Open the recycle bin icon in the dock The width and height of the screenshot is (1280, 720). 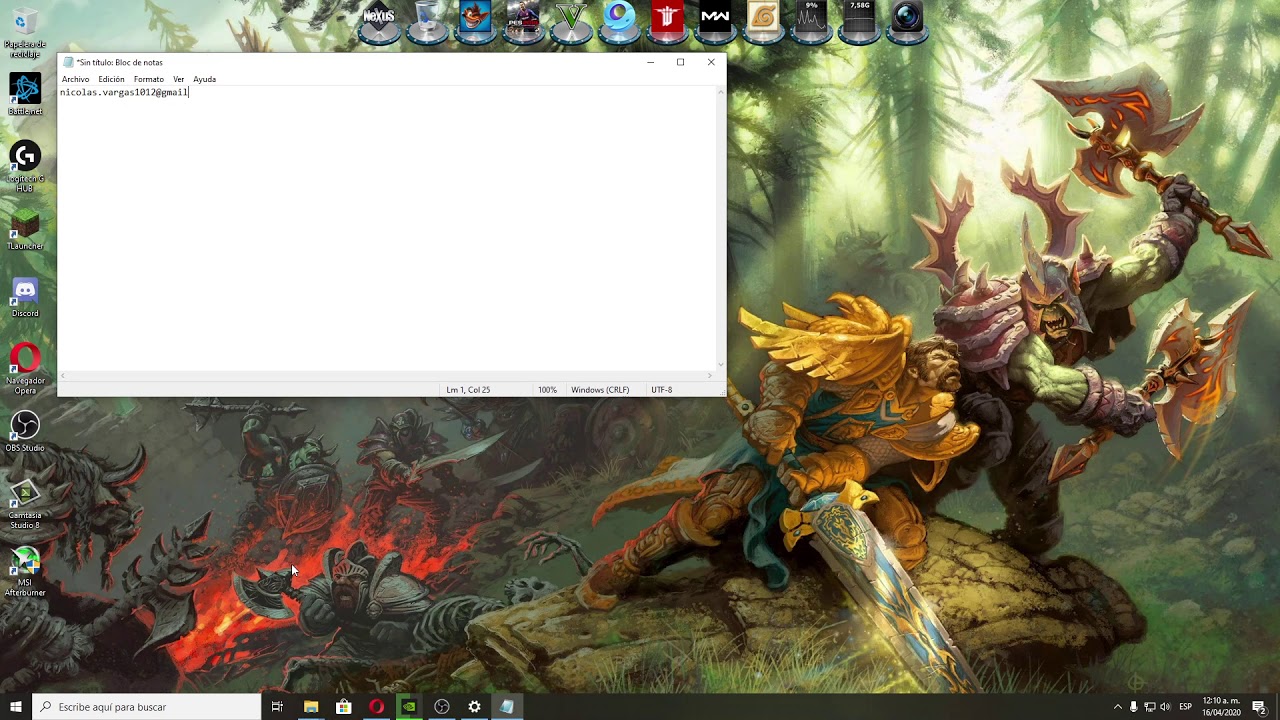point(427,20)
